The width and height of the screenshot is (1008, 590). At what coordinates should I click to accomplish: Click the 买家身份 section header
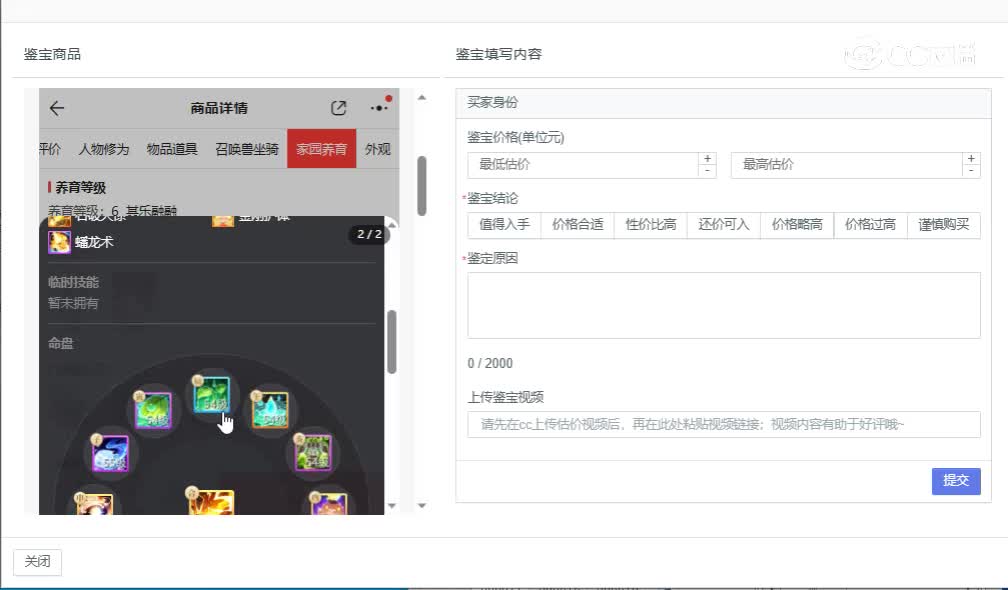pos(724,103)
